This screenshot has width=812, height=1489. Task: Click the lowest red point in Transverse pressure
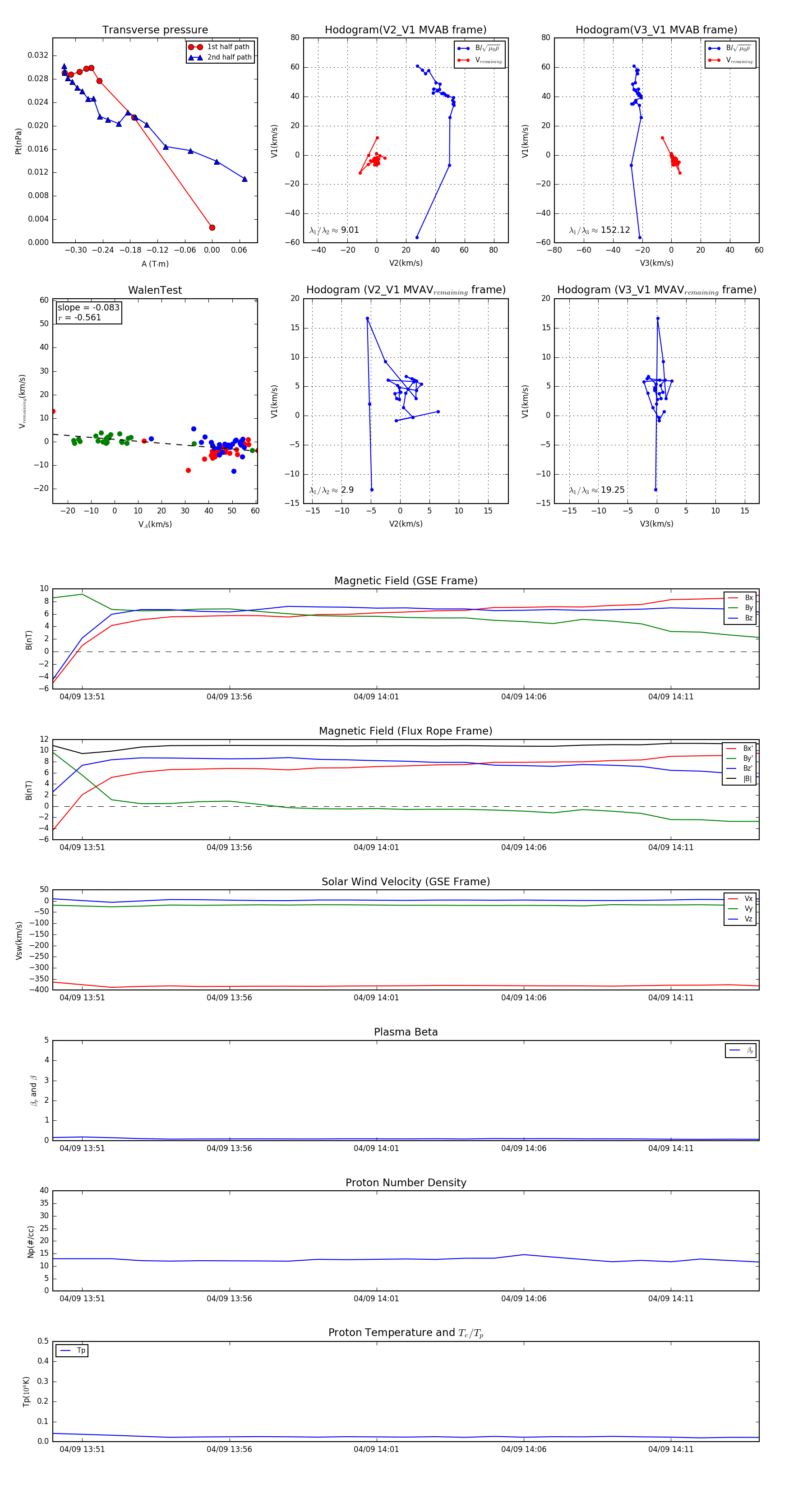coord(212,228)
